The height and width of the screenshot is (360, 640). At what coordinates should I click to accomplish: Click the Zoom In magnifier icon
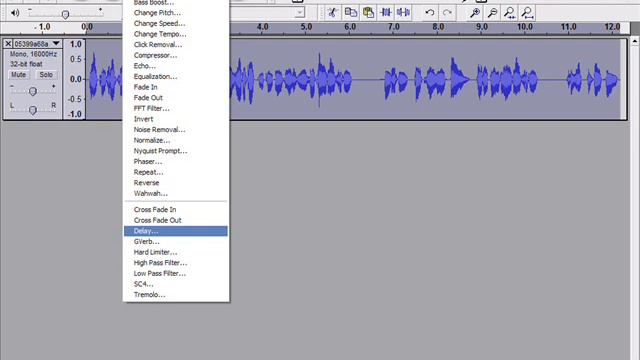[x=474, y=13]
